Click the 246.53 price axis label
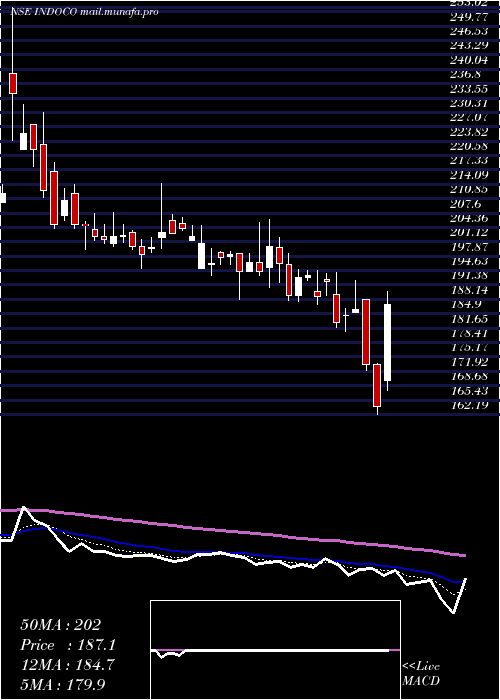This screenshot has width=500, height=700. 471,32
